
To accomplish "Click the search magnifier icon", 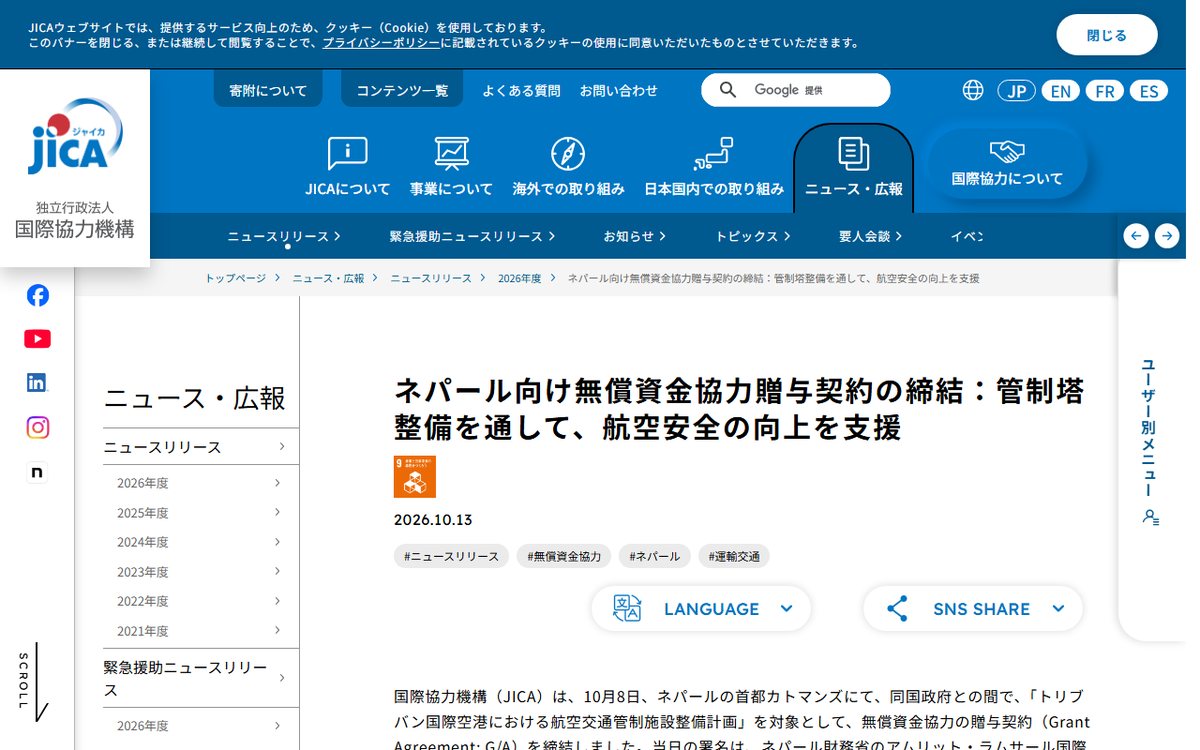I will [x=728, y=90].
